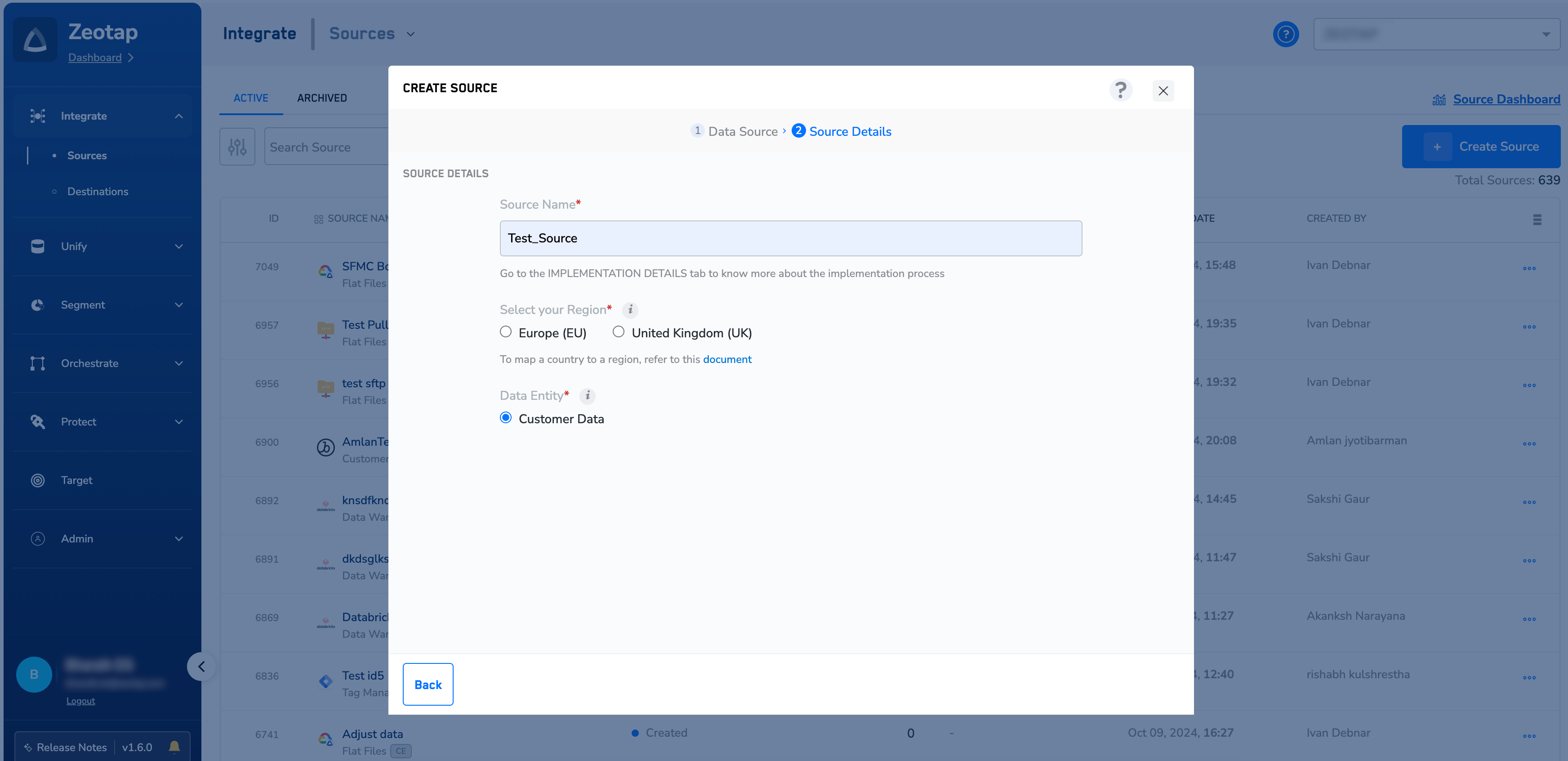1568x761 pixels.
Task: Click the Back button
Action: (x=428, y=684)
